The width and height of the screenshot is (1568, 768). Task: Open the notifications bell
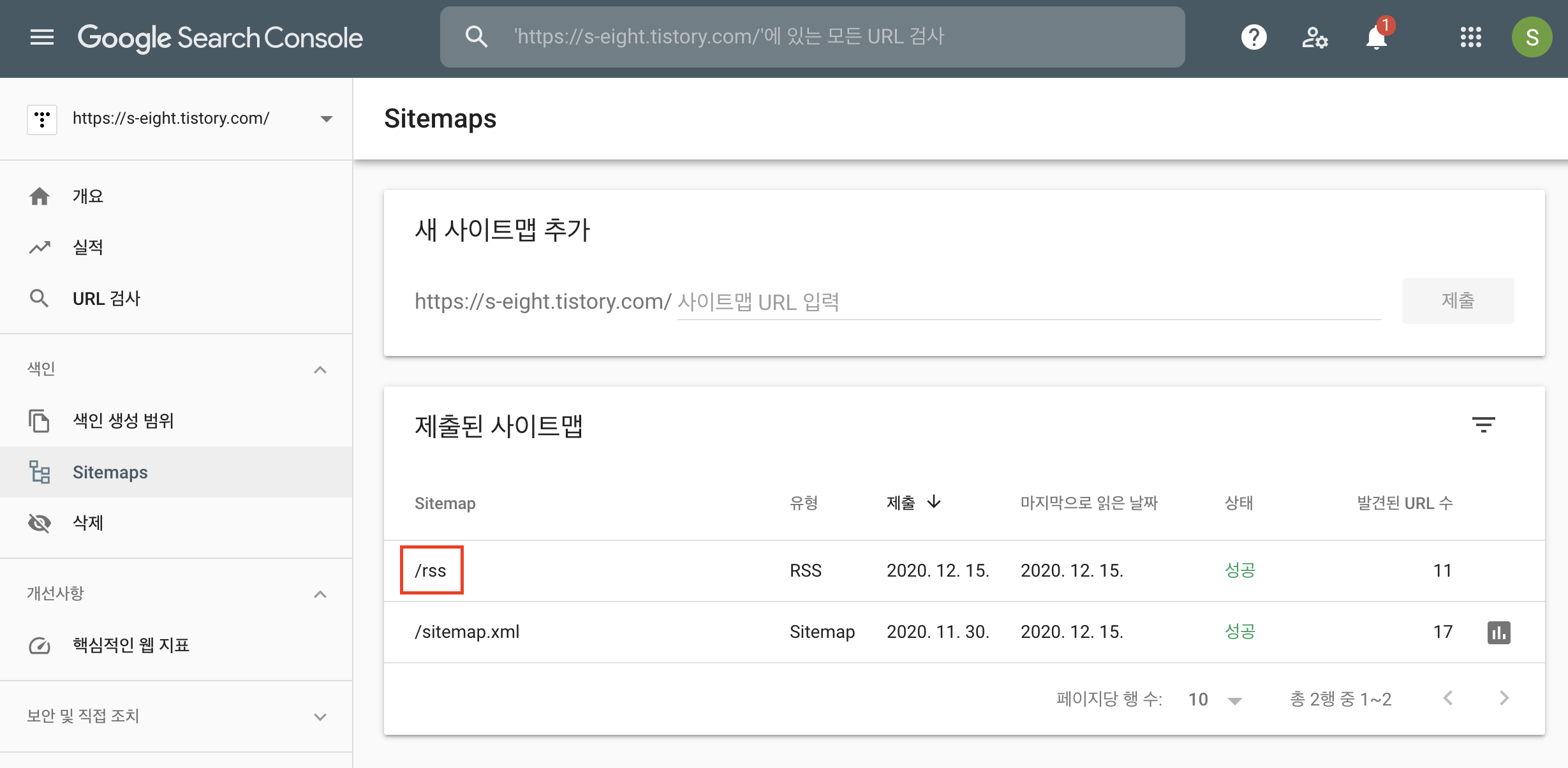click(x=1376, y=37)
